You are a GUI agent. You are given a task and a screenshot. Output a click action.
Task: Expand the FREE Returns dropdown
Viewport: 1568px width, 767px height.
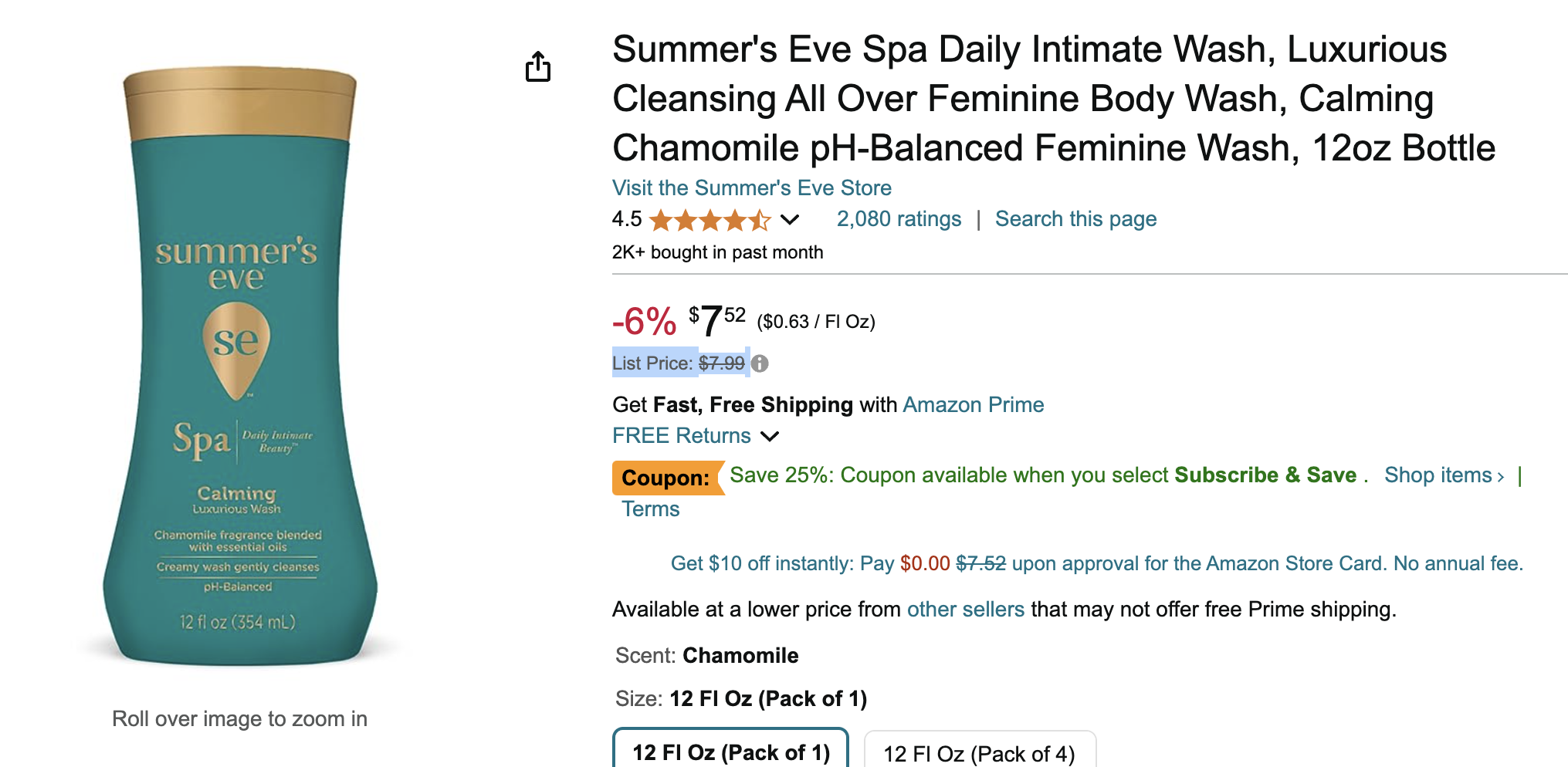pyautogui.click(x=770, y=436)
